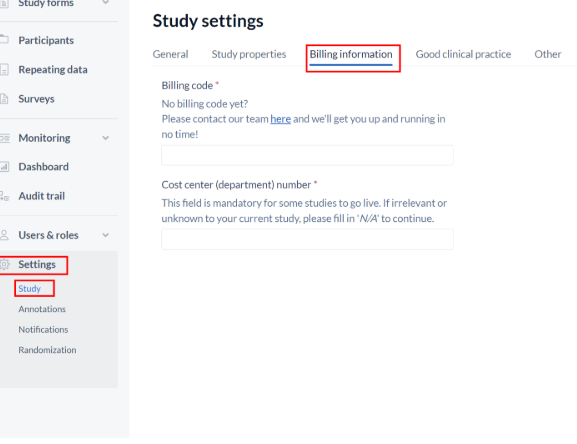
Task: Open Randomization settings item
Action: tap(47, 350)
